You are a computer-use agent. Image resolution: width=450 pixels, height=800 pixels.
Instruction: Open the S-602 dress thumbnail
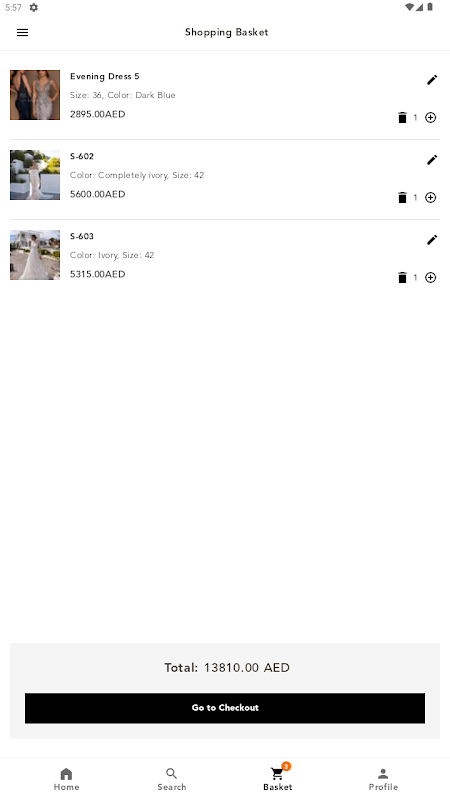(35, 175)
